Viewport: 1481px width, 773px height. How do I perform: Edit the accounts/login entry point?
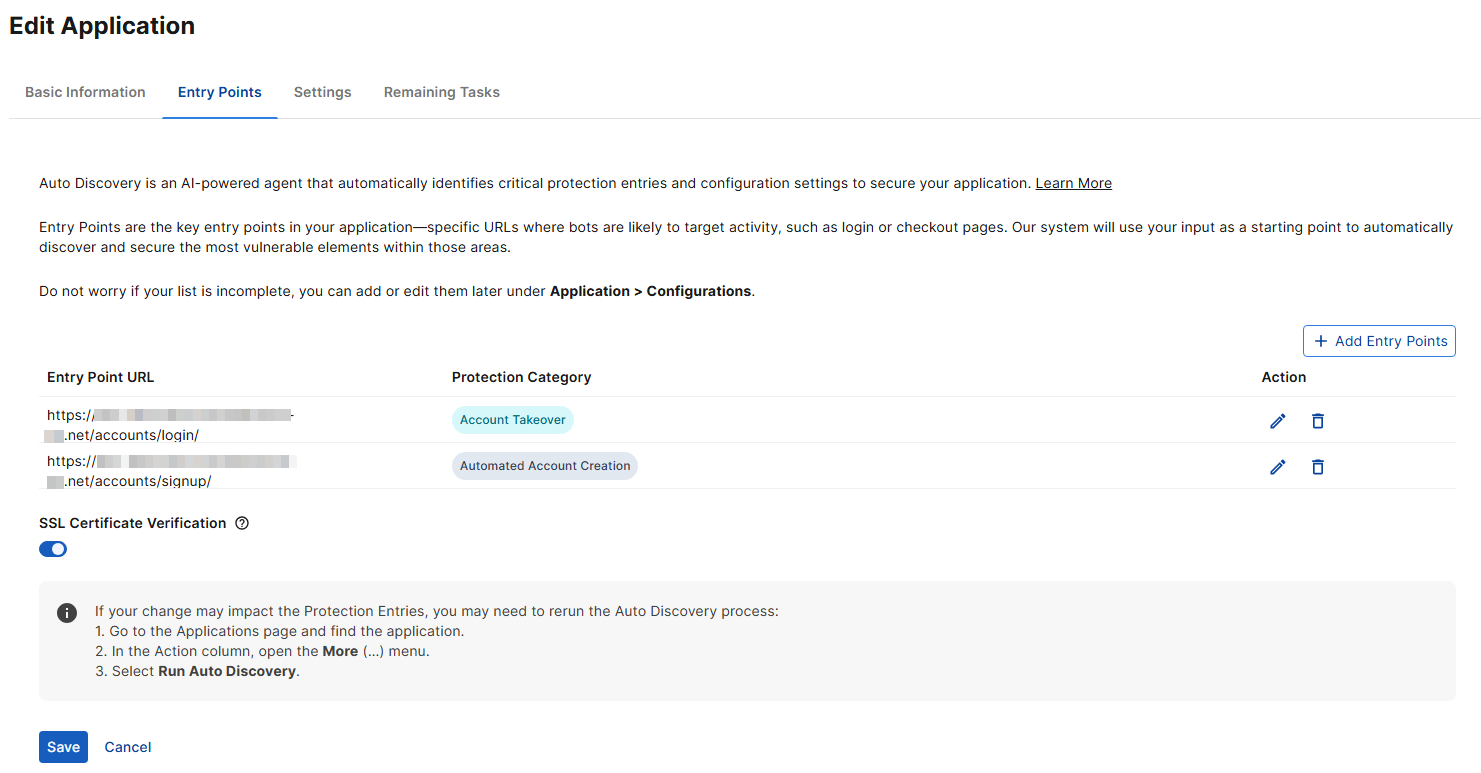[x=1277, y=421]
